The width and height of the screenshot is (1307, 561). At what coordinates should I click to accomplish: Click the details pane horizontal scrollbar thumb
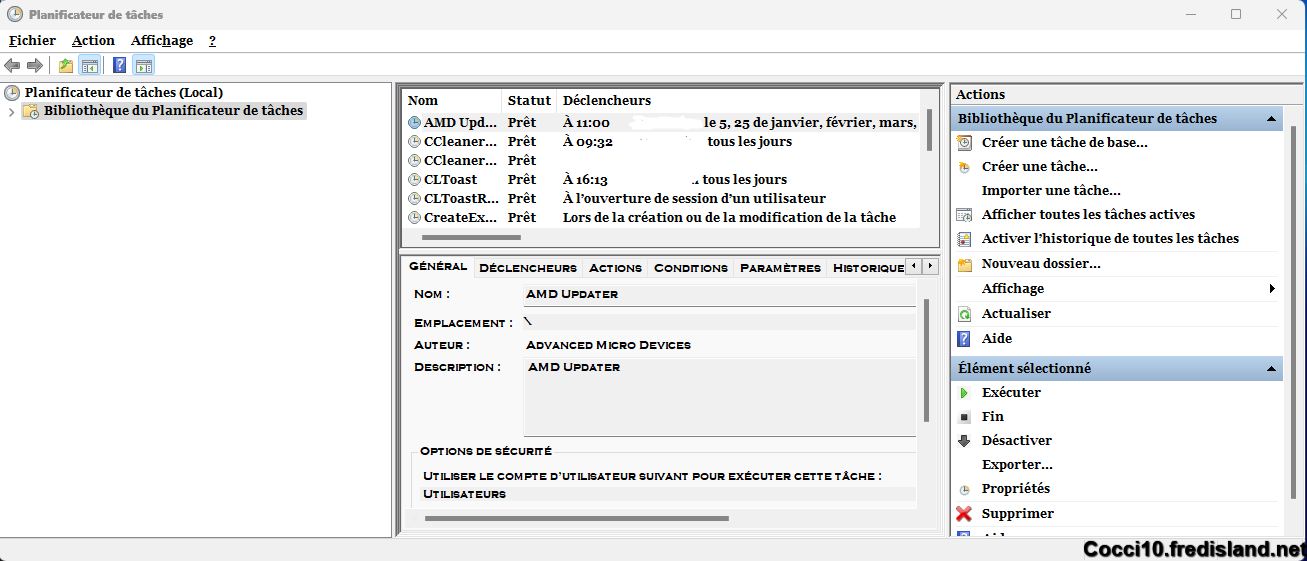[x=576, y=518]
